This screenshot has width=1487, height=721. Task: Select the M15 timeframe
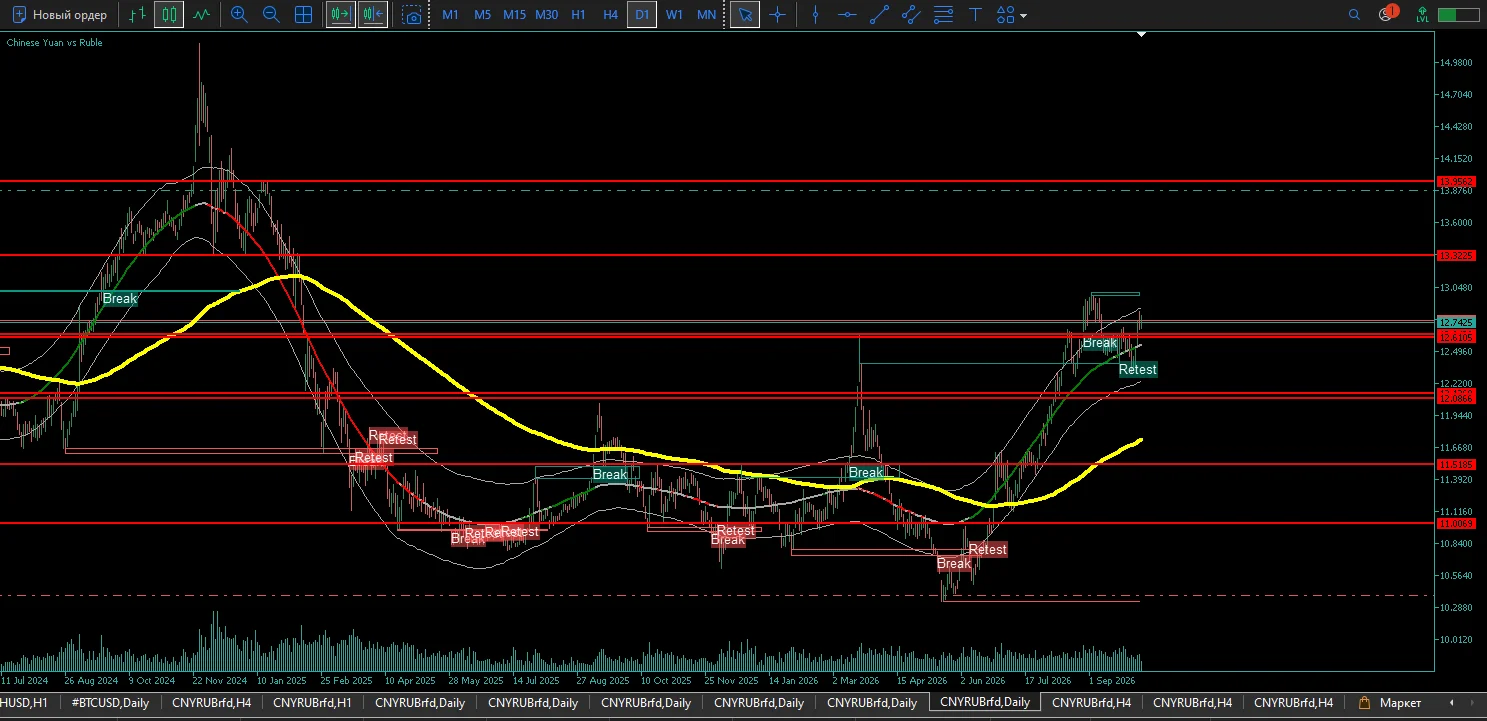514,15
